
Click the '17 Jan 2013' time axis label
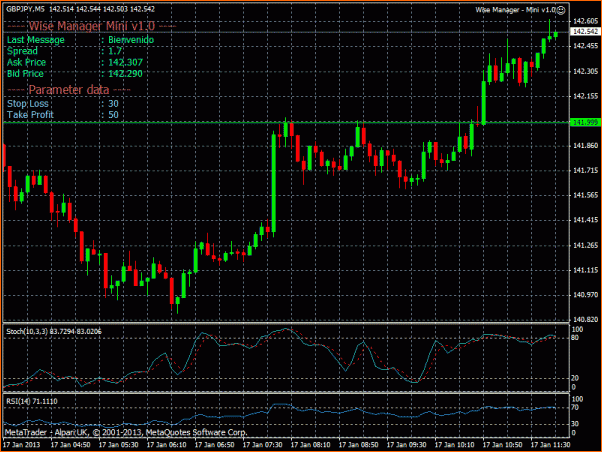pos(22,445)
